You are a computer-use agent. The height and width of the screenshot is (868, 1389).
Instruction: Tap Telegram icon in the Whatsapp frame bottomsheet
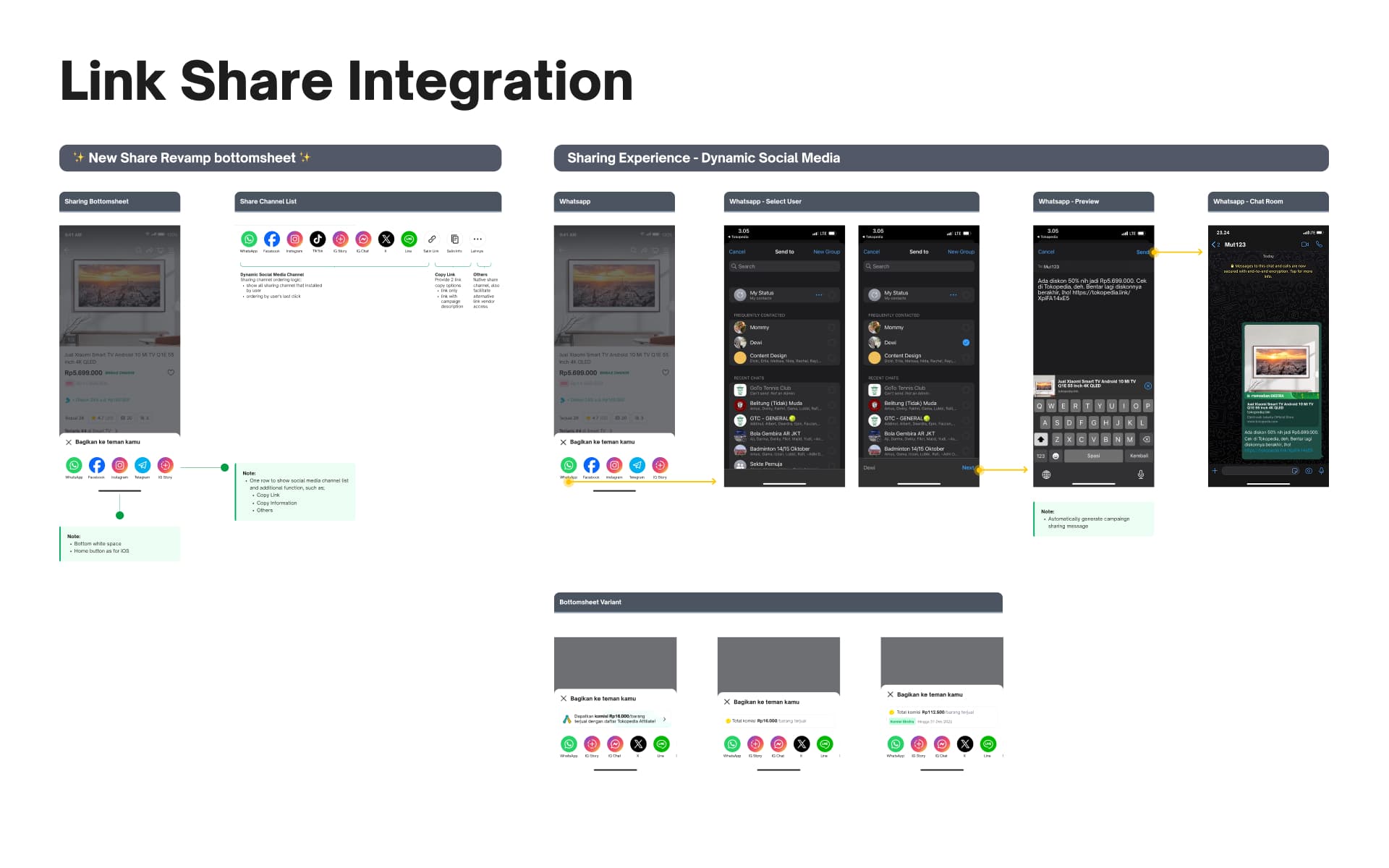[637, 465]
